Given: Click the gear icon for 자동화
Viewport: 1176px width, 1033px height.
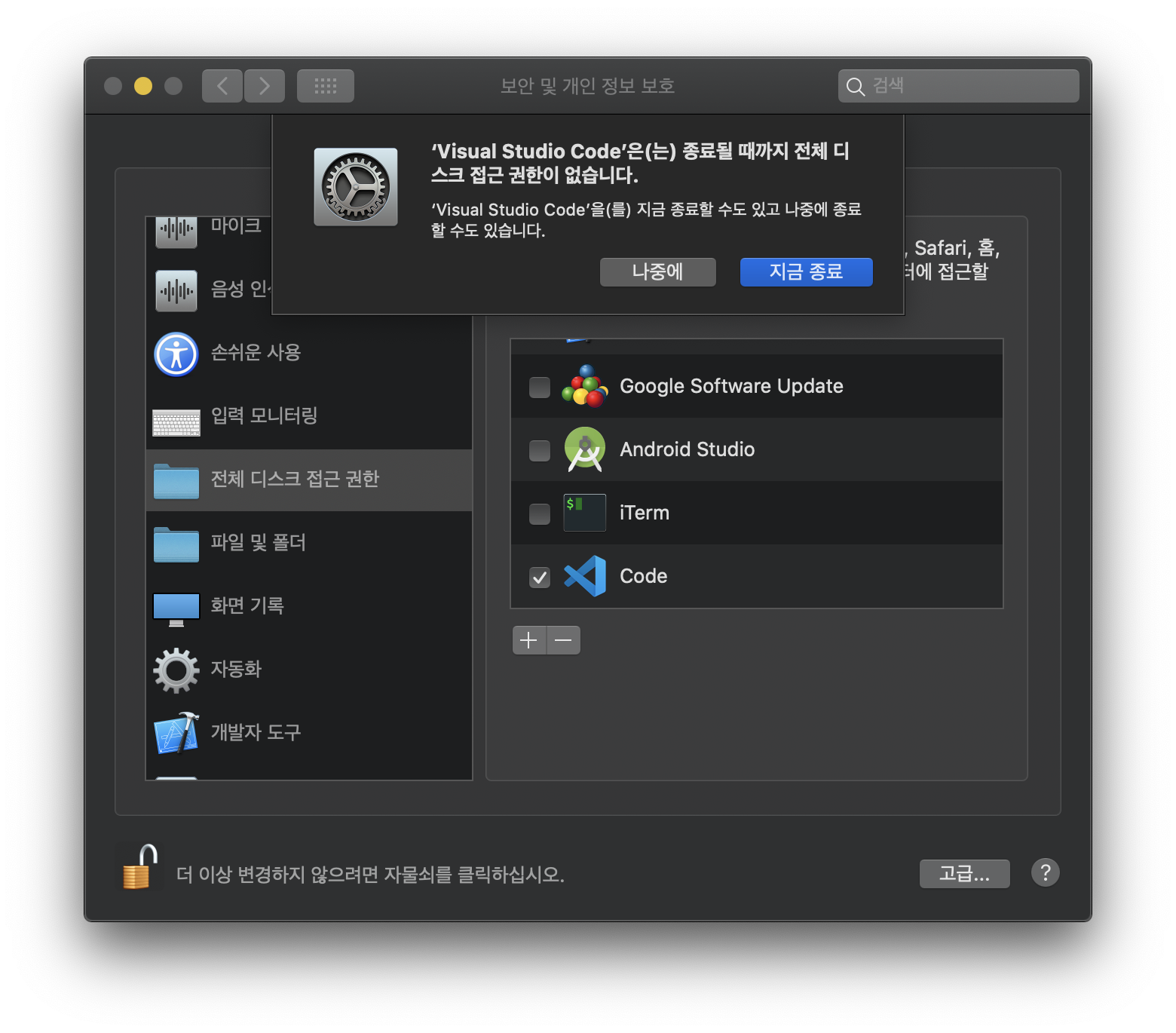Looking at the screenshot, I should 176,670.
